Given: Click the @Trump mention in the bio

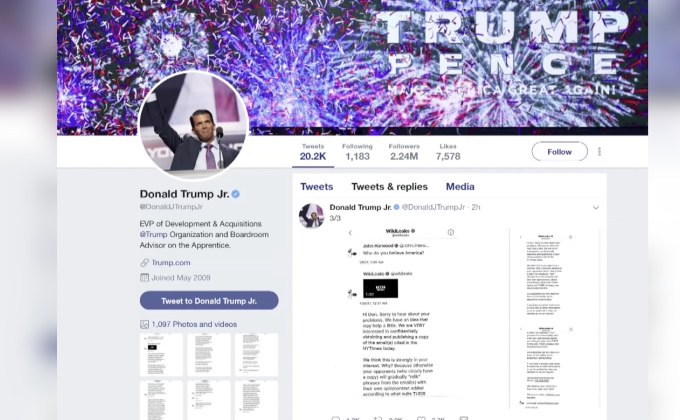Looking at the screenshot, I should (154, 234).
